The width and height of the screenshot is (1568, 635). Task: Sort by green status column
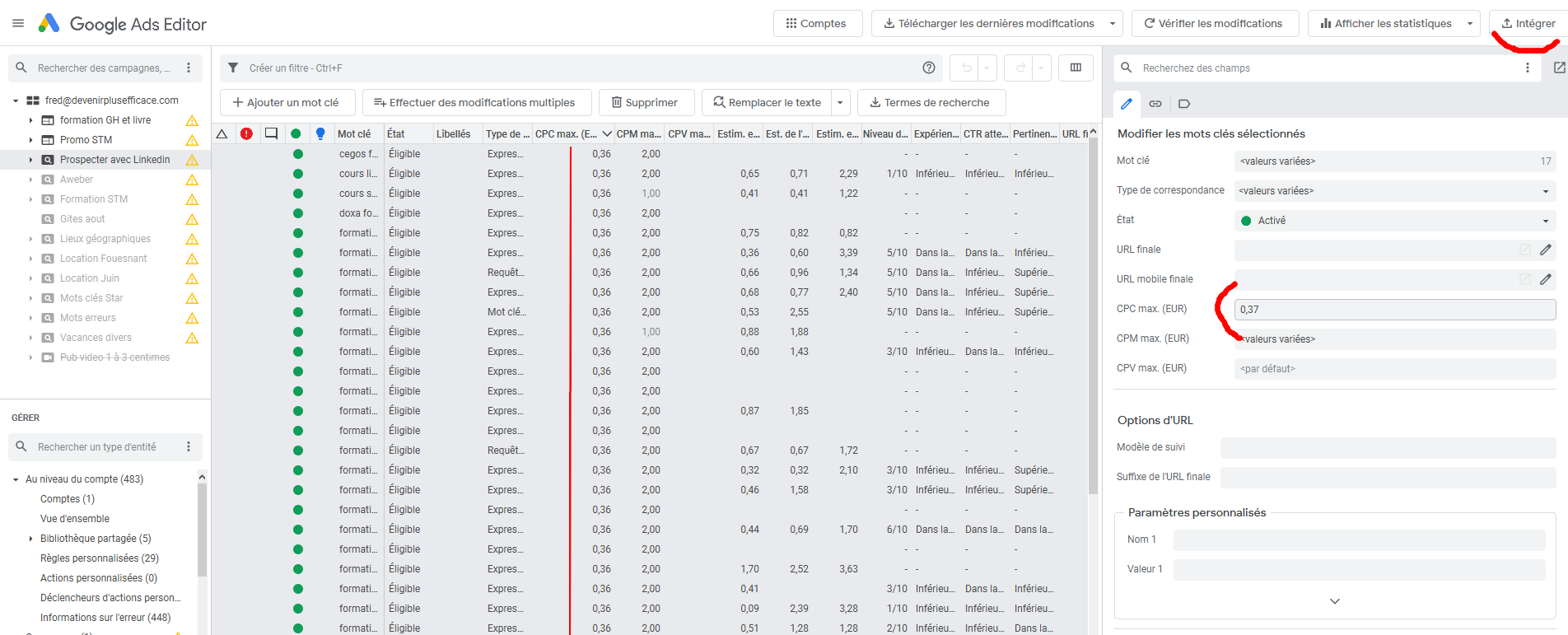pos(296,133)
